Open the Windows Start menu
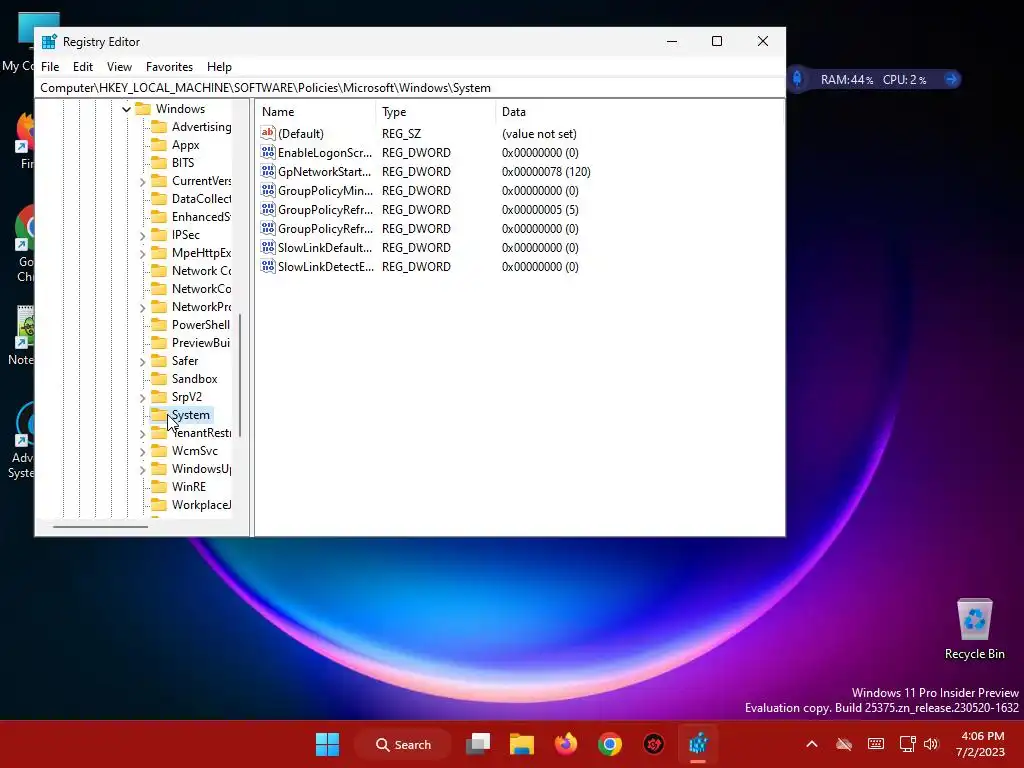 point(327,744)
